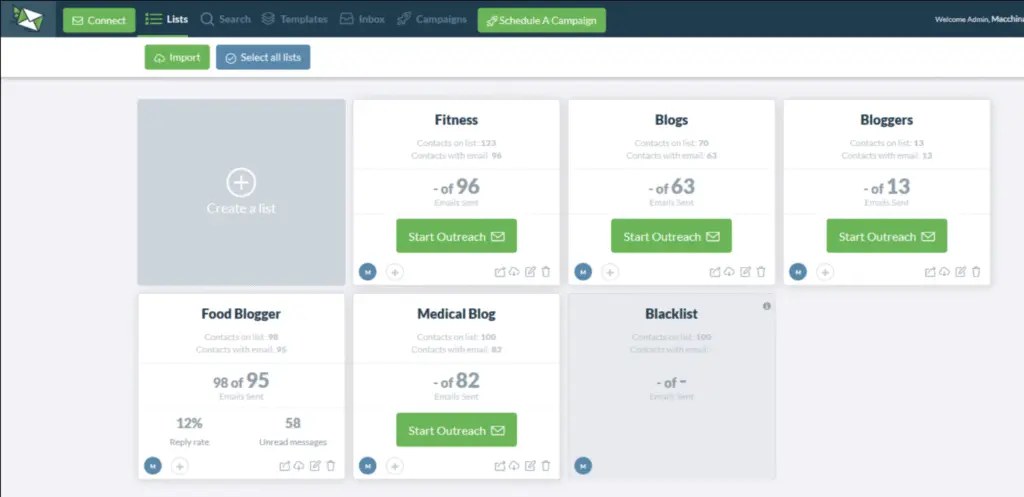Click the export icon on Medical Blog card
Image resolution: width=1024 pixels, height=497 pixels.
(500, 466)
